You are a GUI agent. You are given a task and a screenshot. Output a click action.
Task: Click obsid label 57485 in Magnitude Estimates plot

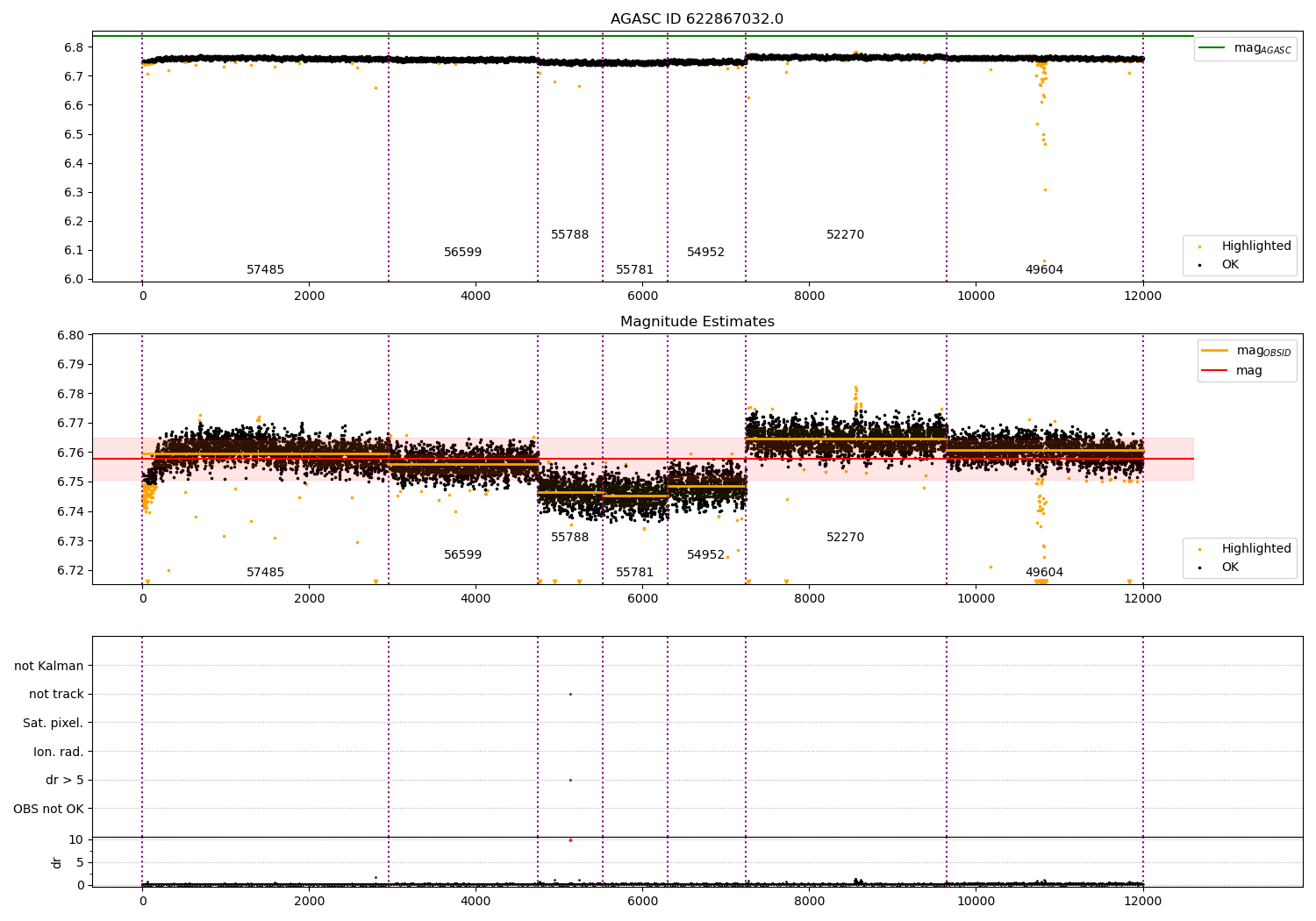click(265, 573)
